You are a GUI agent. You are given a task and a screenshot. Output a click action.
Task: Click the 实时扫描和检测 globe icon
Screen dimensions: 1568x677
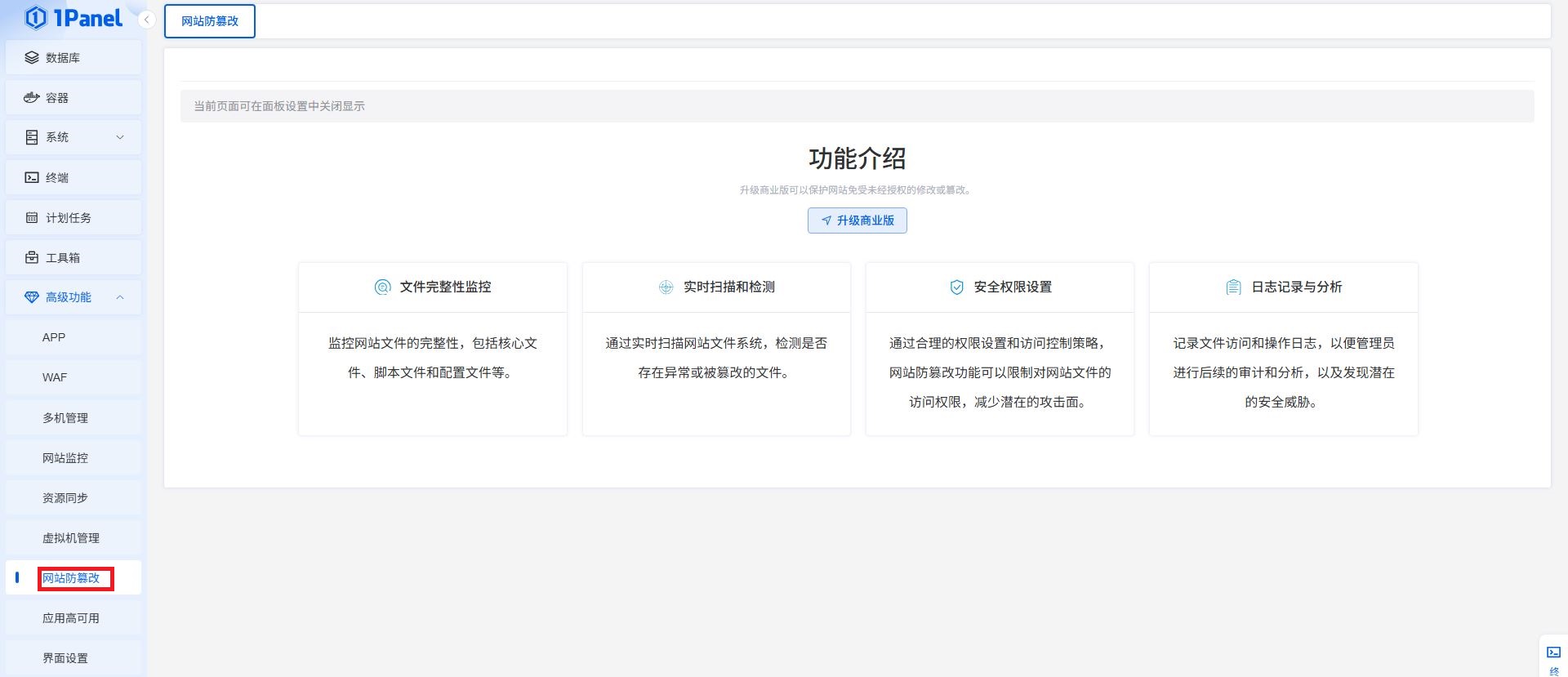(666, 287)
